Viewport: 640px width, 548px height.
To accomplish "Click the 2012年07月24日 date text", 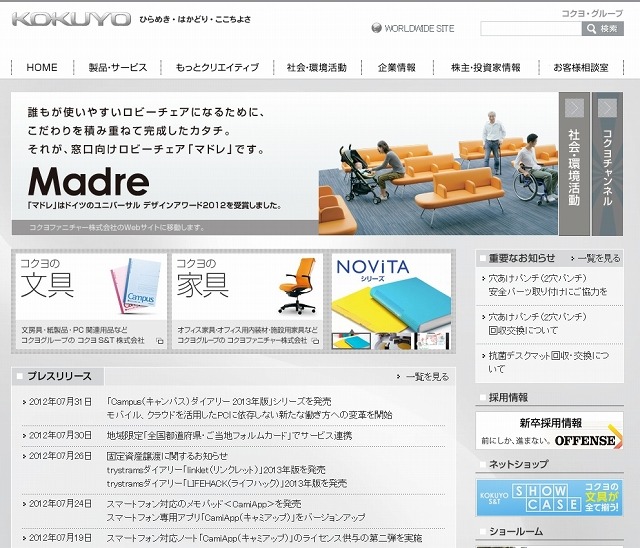I will 60,504.
